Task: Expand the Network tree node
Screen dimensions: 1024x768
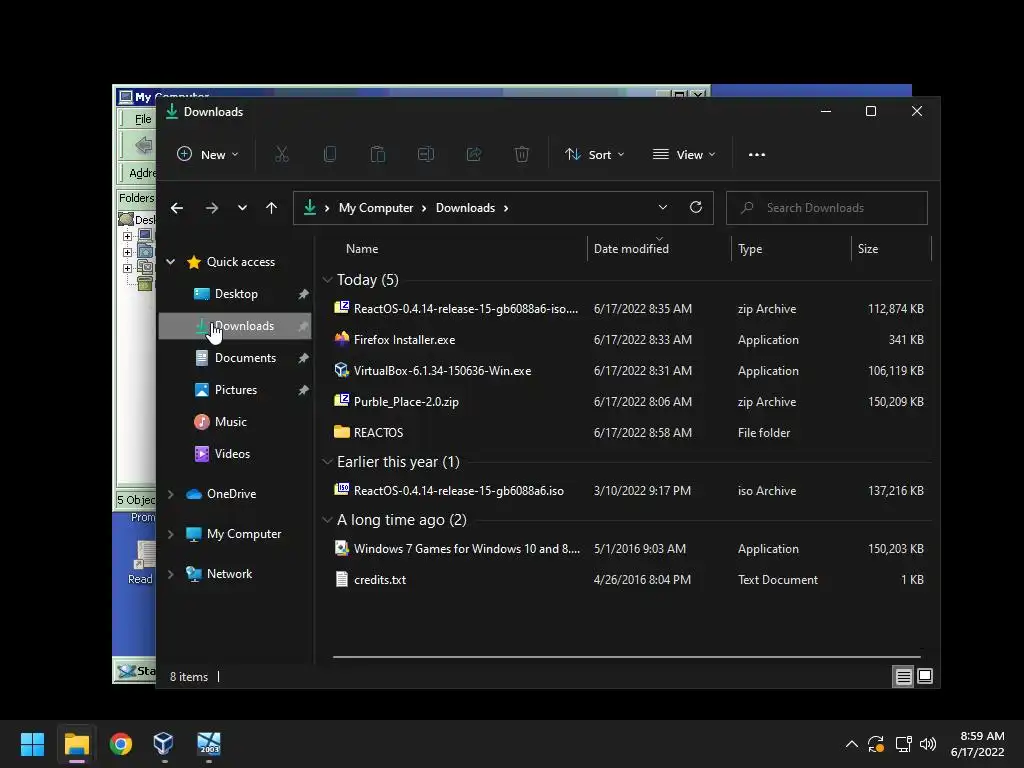Action: pos(170,574)
